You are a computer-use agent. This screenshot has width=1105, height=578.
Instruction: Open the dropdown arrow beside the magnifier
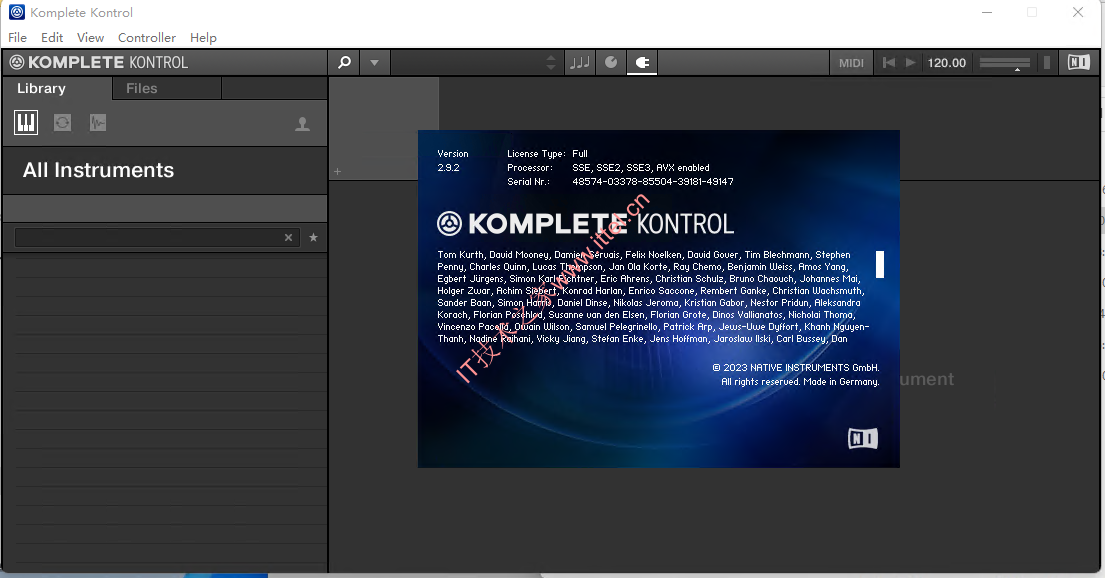click(374, 63)
